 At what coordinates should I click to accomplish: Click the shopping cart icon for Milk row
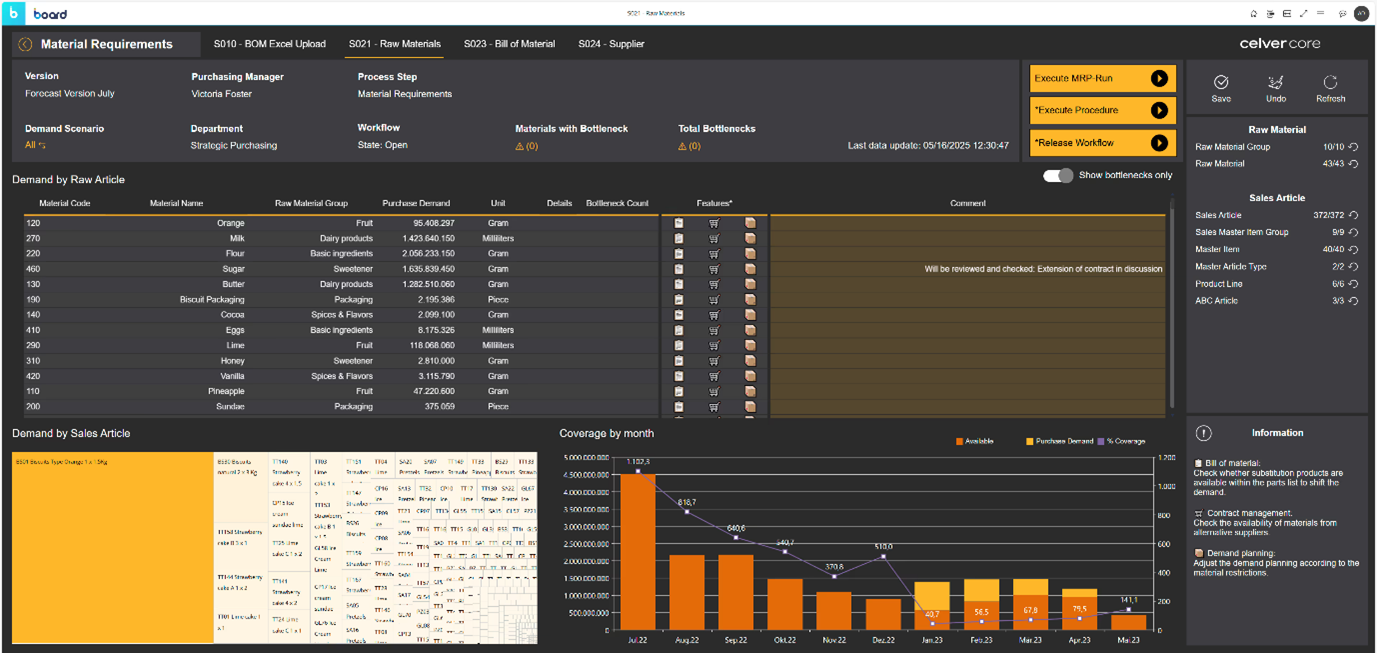[714, 239]
